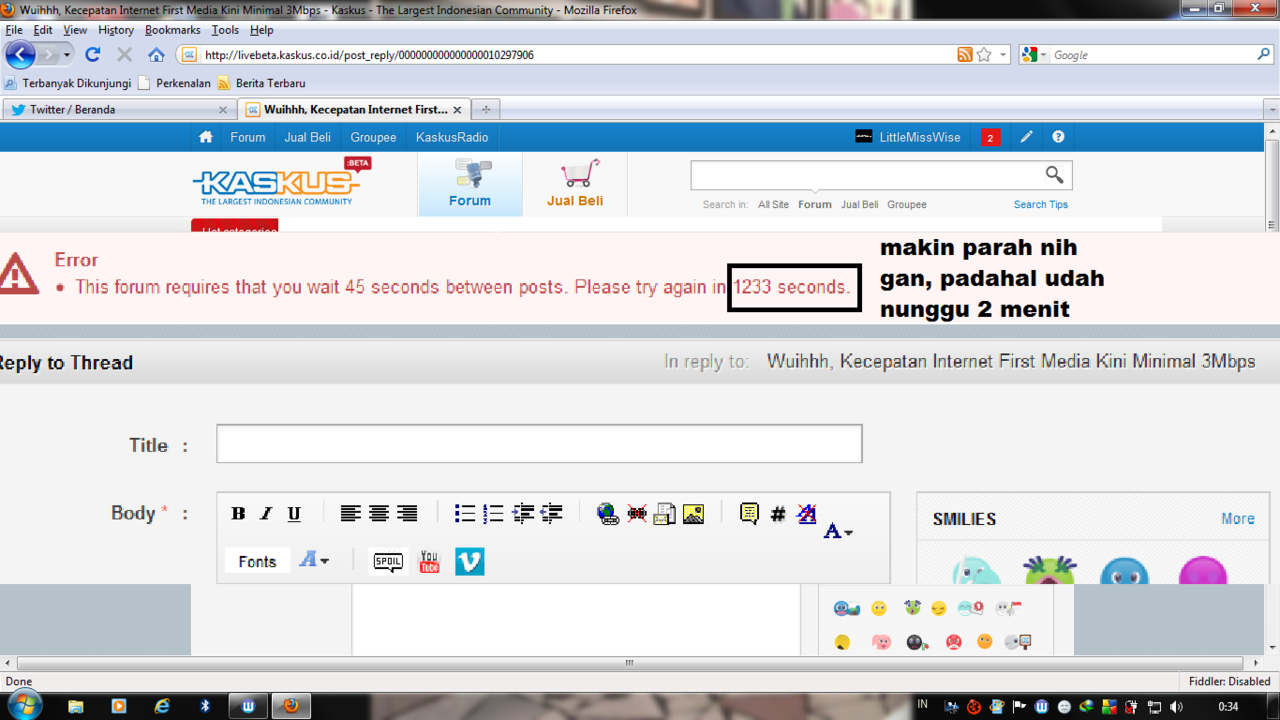Insert a bulleted list

pos(465,513)
